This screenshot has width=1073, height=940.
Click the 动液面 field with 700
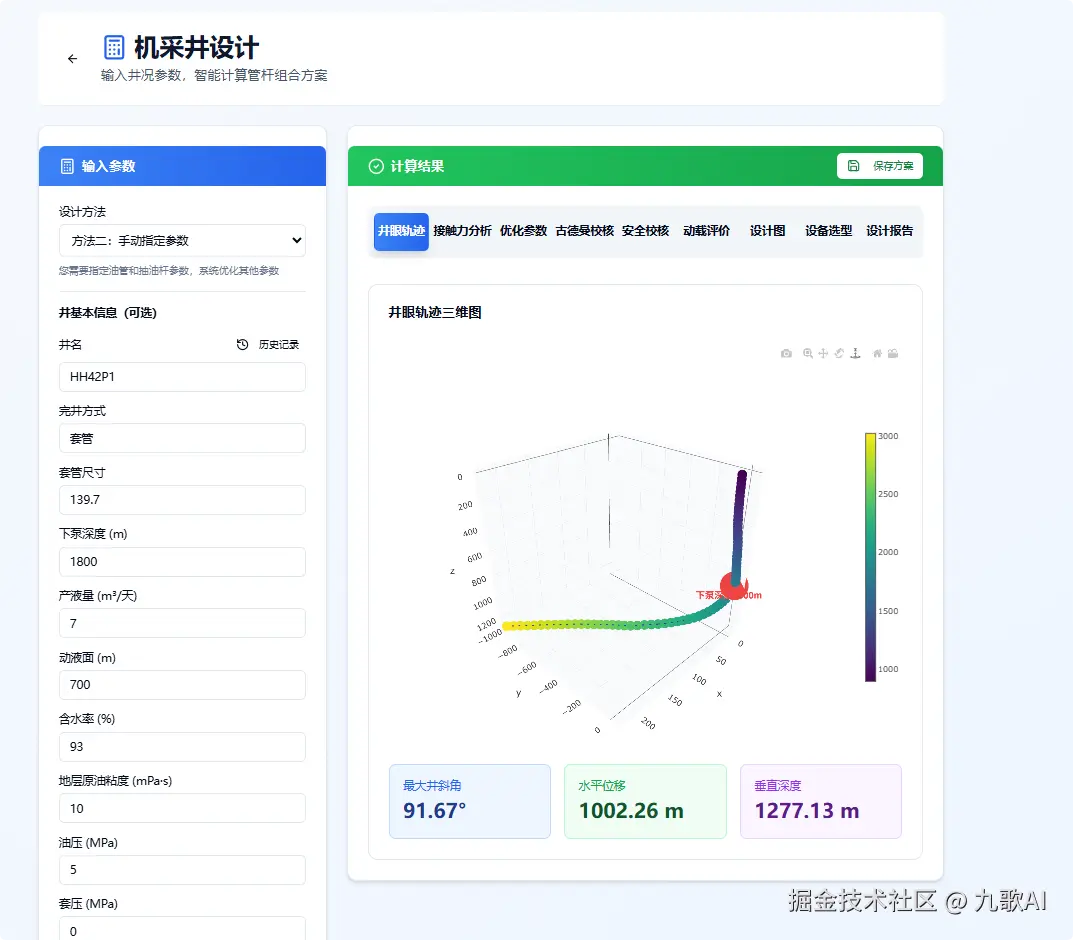click(182, 685)
